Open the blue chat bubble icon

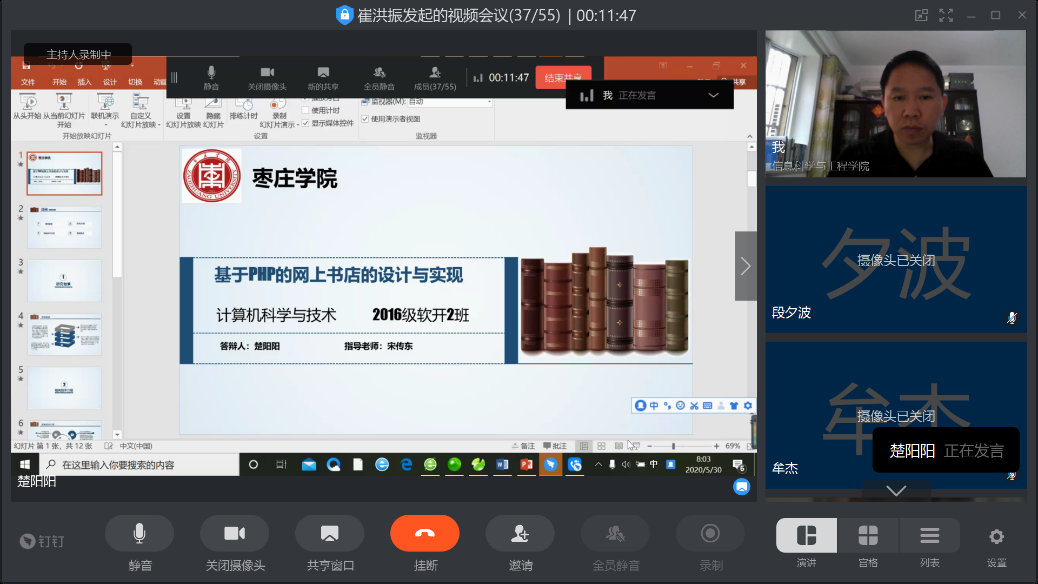tap(741, 487)
